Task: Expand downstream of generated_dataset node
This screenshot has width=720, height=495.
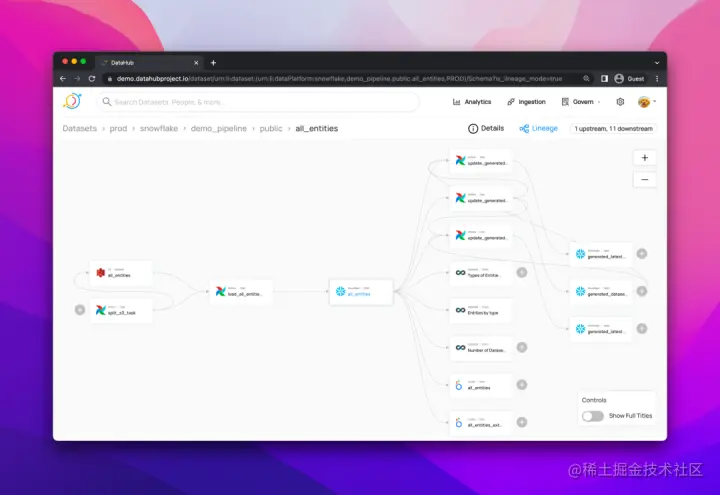Action: 642,291
